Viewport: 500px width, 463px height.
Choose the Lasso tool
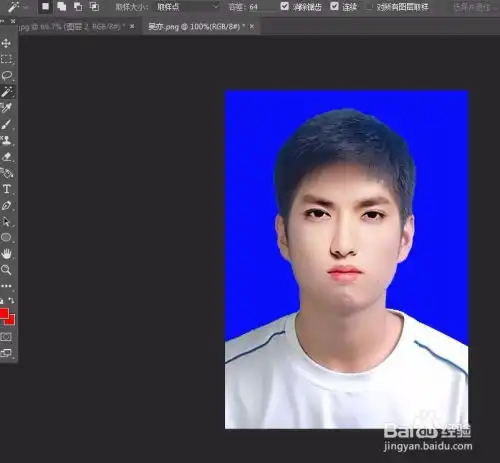click(x=7, y=76)
